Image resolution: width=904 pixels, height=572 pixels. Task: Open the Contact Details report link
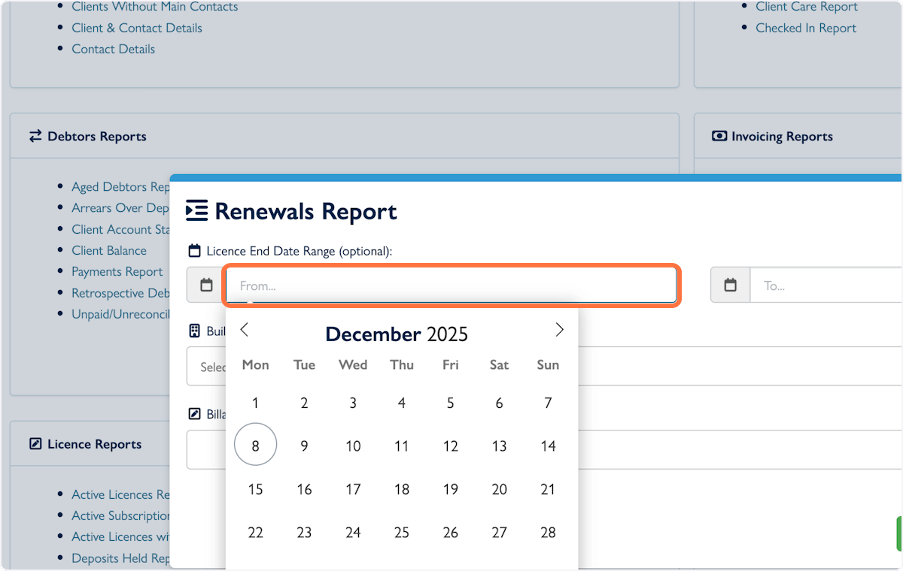click(113, 49)
